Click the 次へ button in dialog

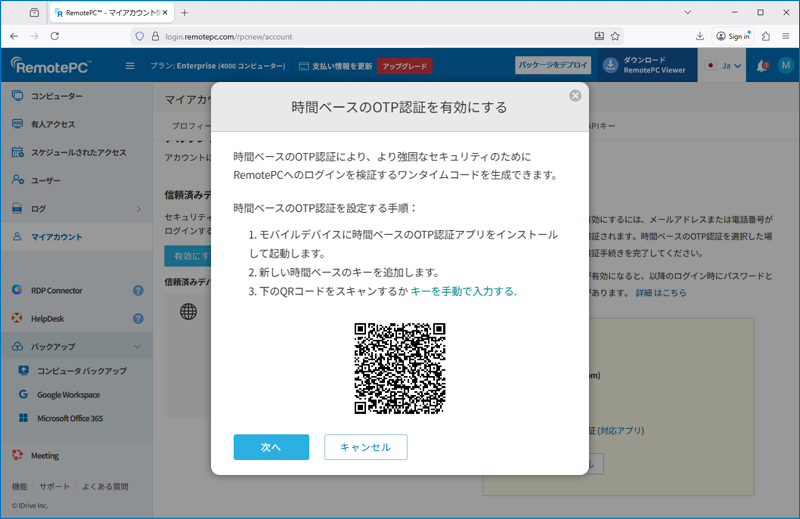(271, 447)
